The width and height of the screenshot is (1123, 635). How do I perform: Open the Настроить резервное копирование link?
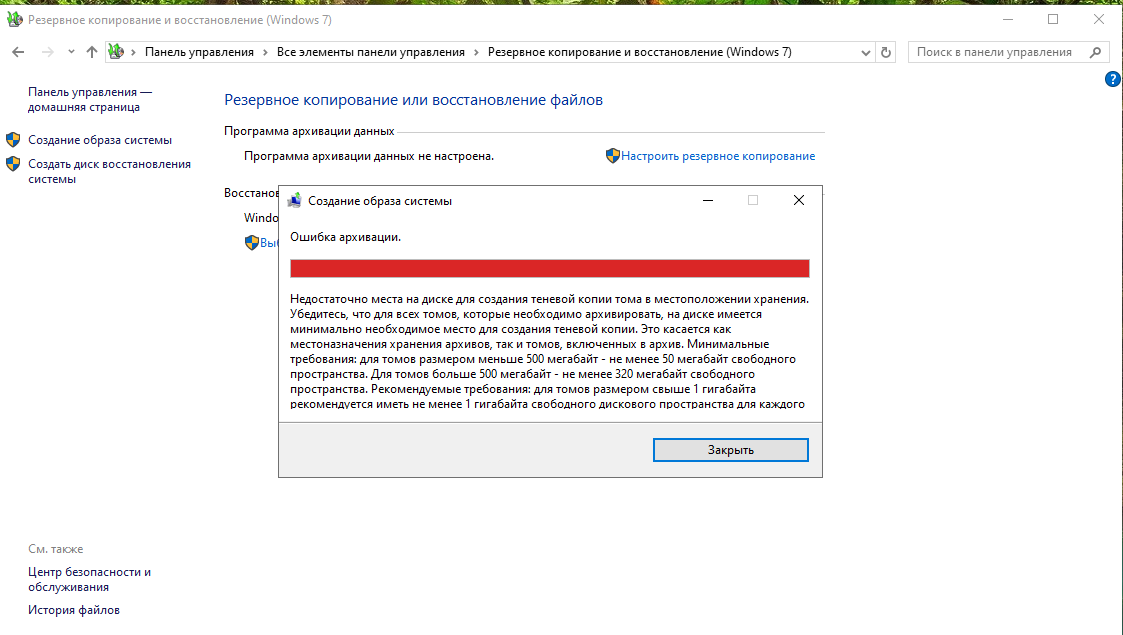(718, 156)
